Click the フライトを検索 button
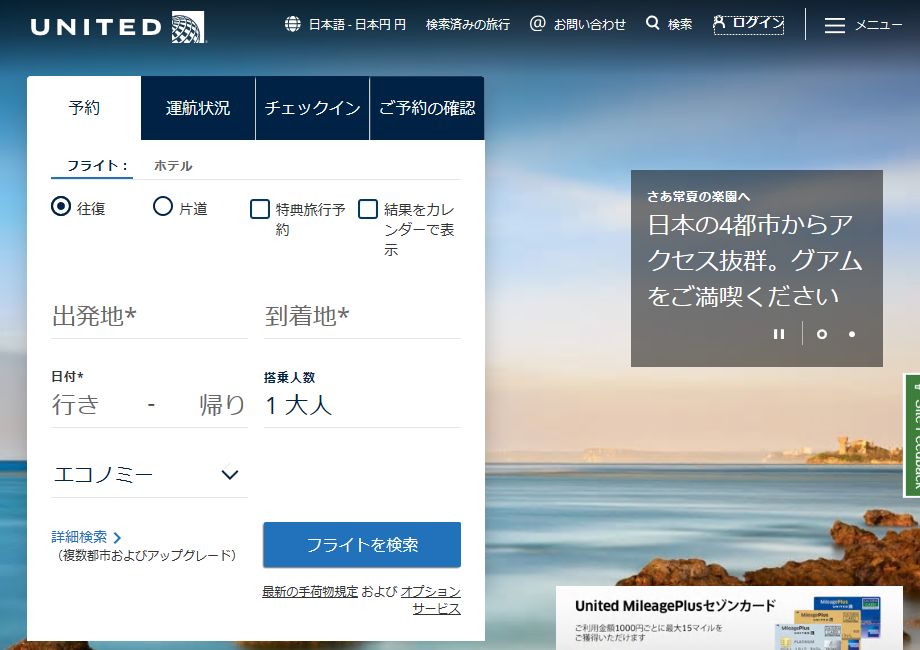The image size is (920, 650). [x=362, y=545]
